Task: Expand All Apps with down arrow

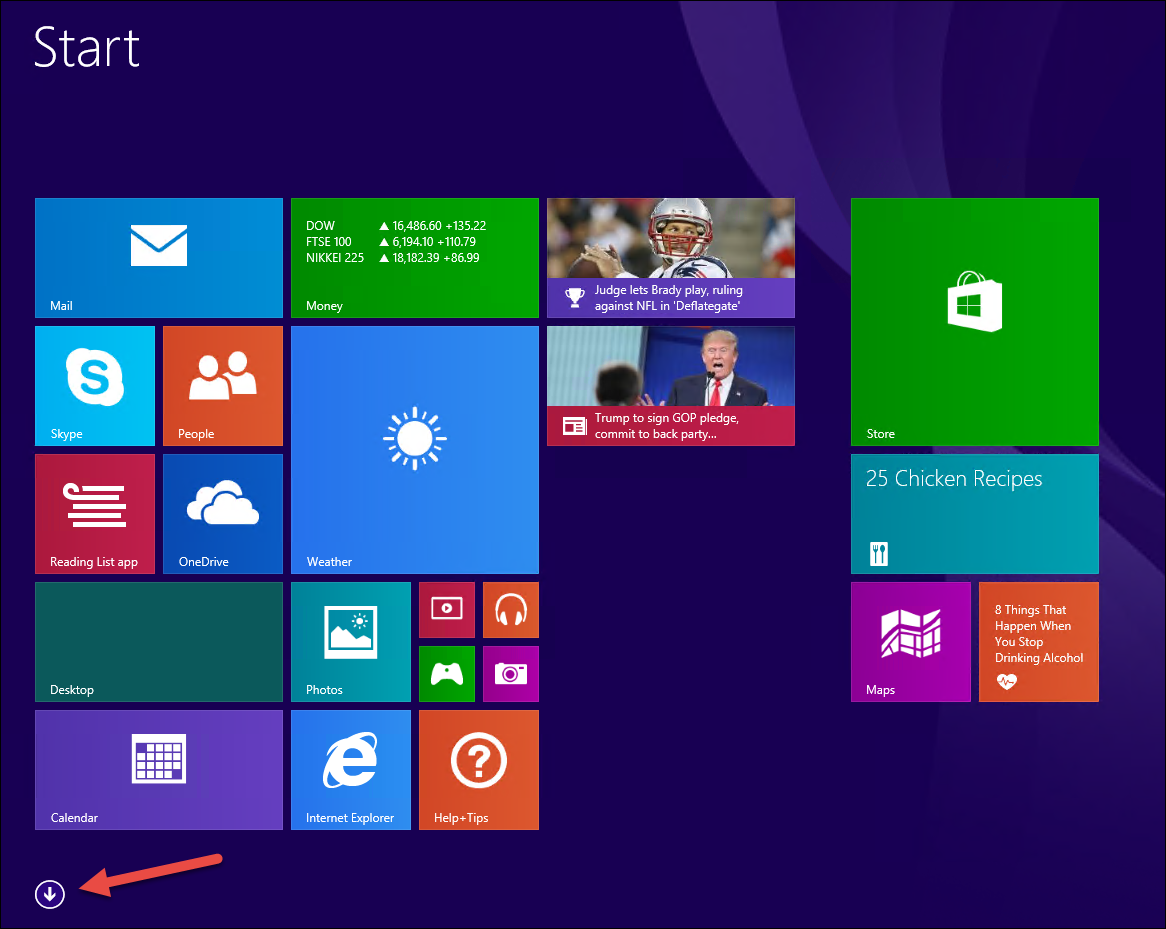Action: point(49,893)
